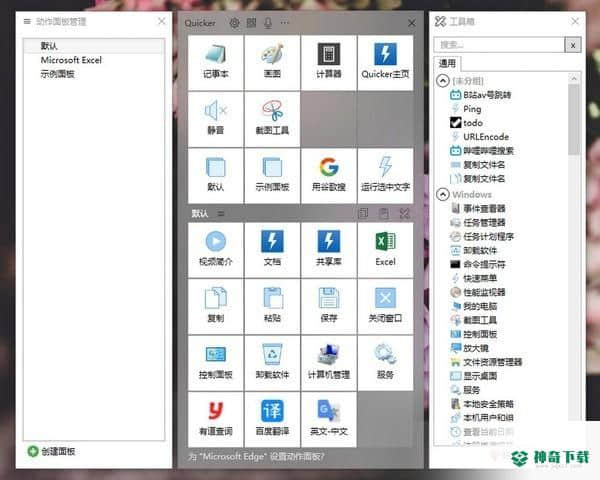Viewport: 600px width, 480px height.
Task: Select 命令提示符 in toolbox
Action: click(x=478, y=264)
